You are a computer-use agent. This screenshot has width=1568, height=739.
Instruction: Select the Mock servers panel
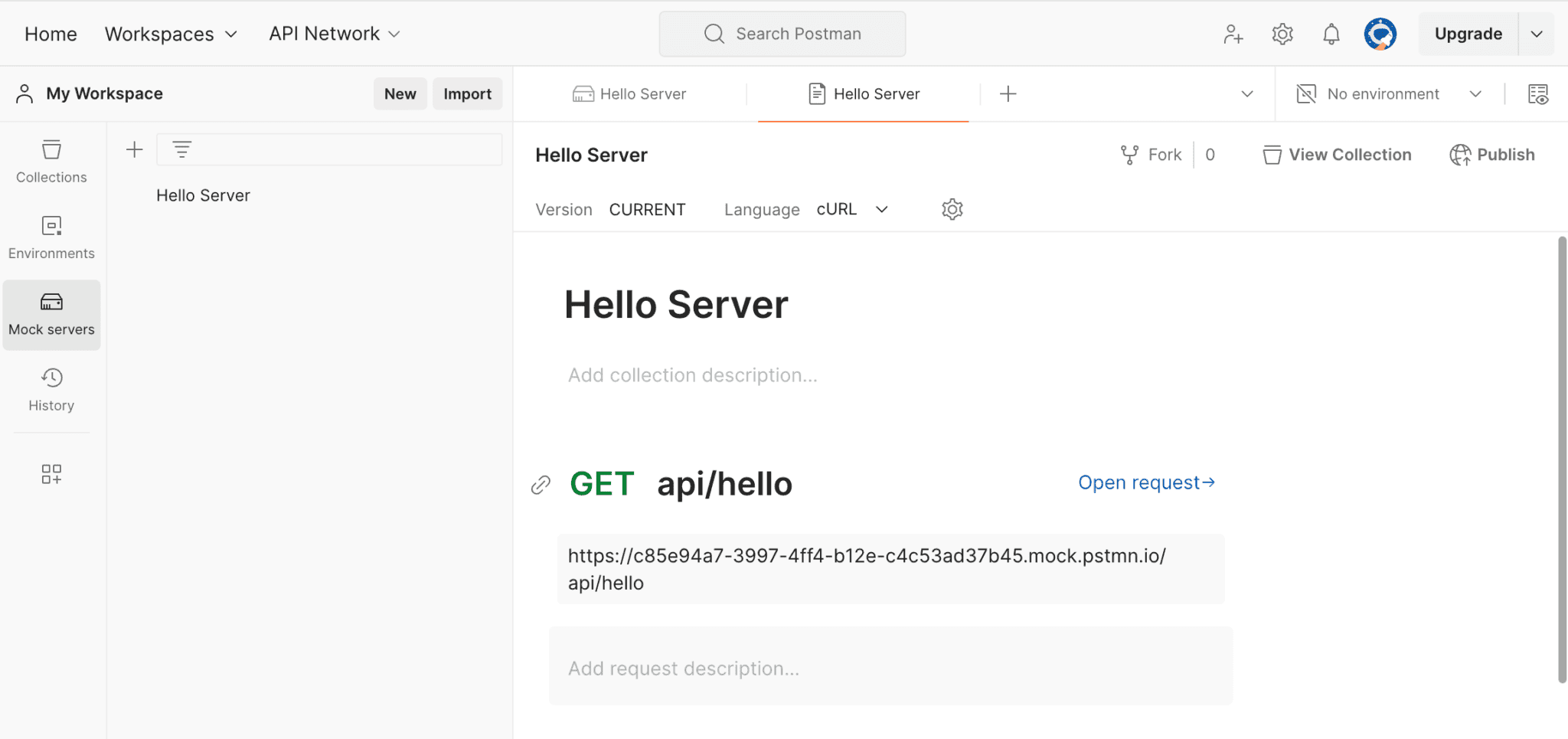(x=51, y=312)
